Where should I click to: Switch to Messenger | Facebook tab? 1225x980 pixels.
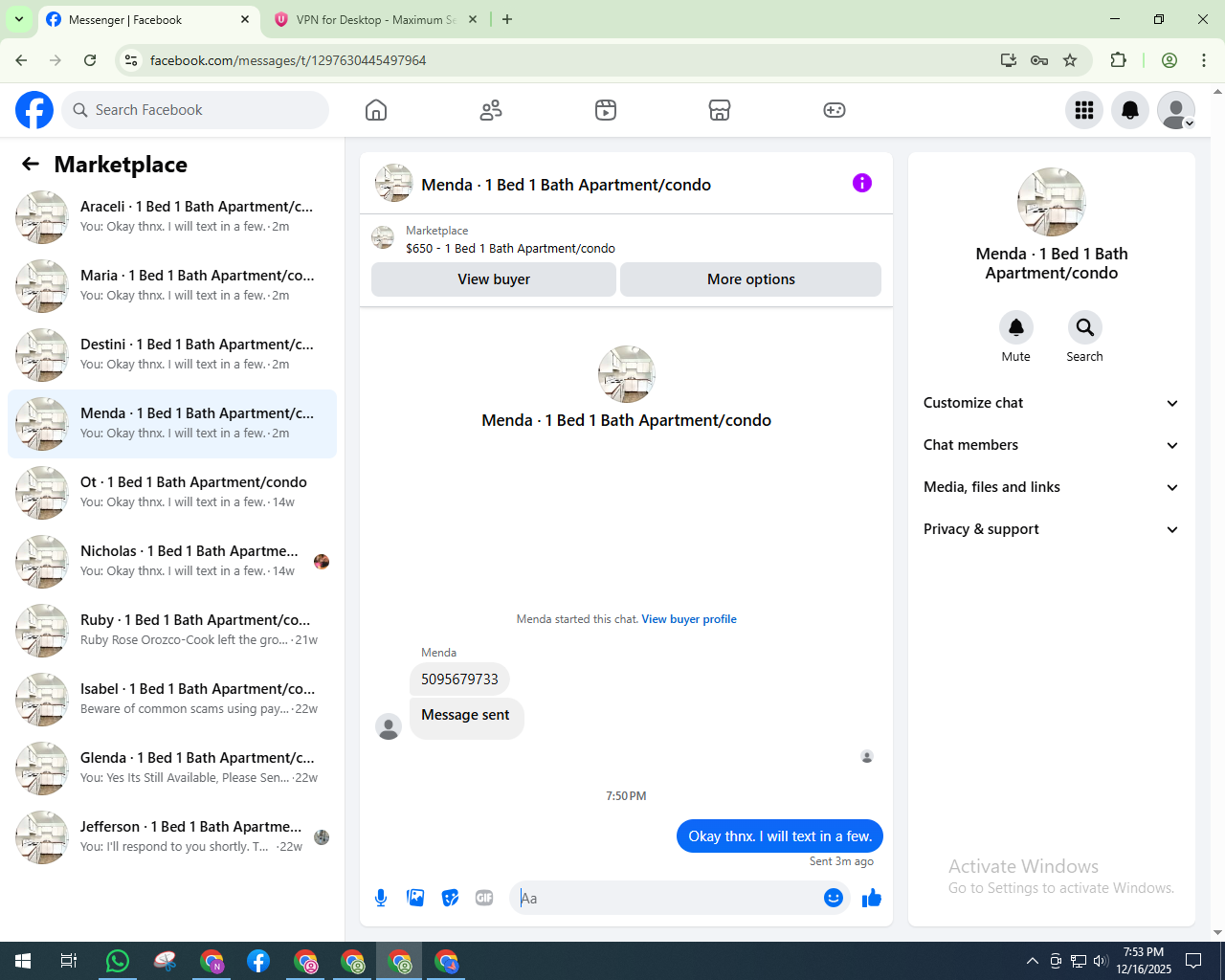148,19
